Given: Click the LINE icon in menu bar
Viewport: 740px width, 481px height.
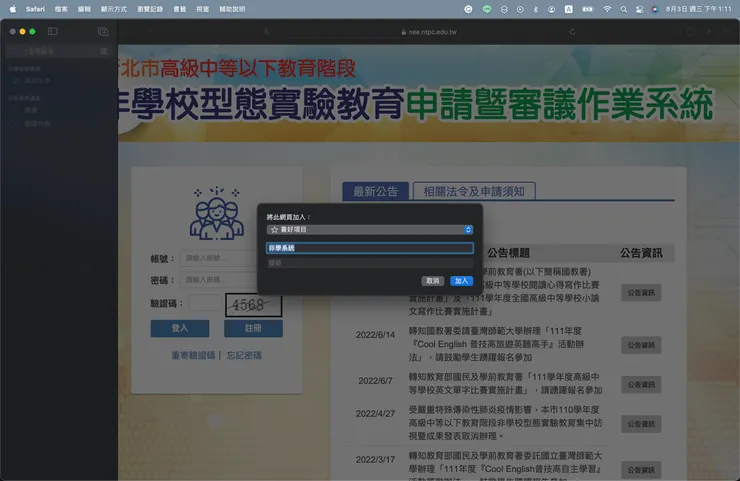Looking at the screenshot, I should (x=487, y=9).
